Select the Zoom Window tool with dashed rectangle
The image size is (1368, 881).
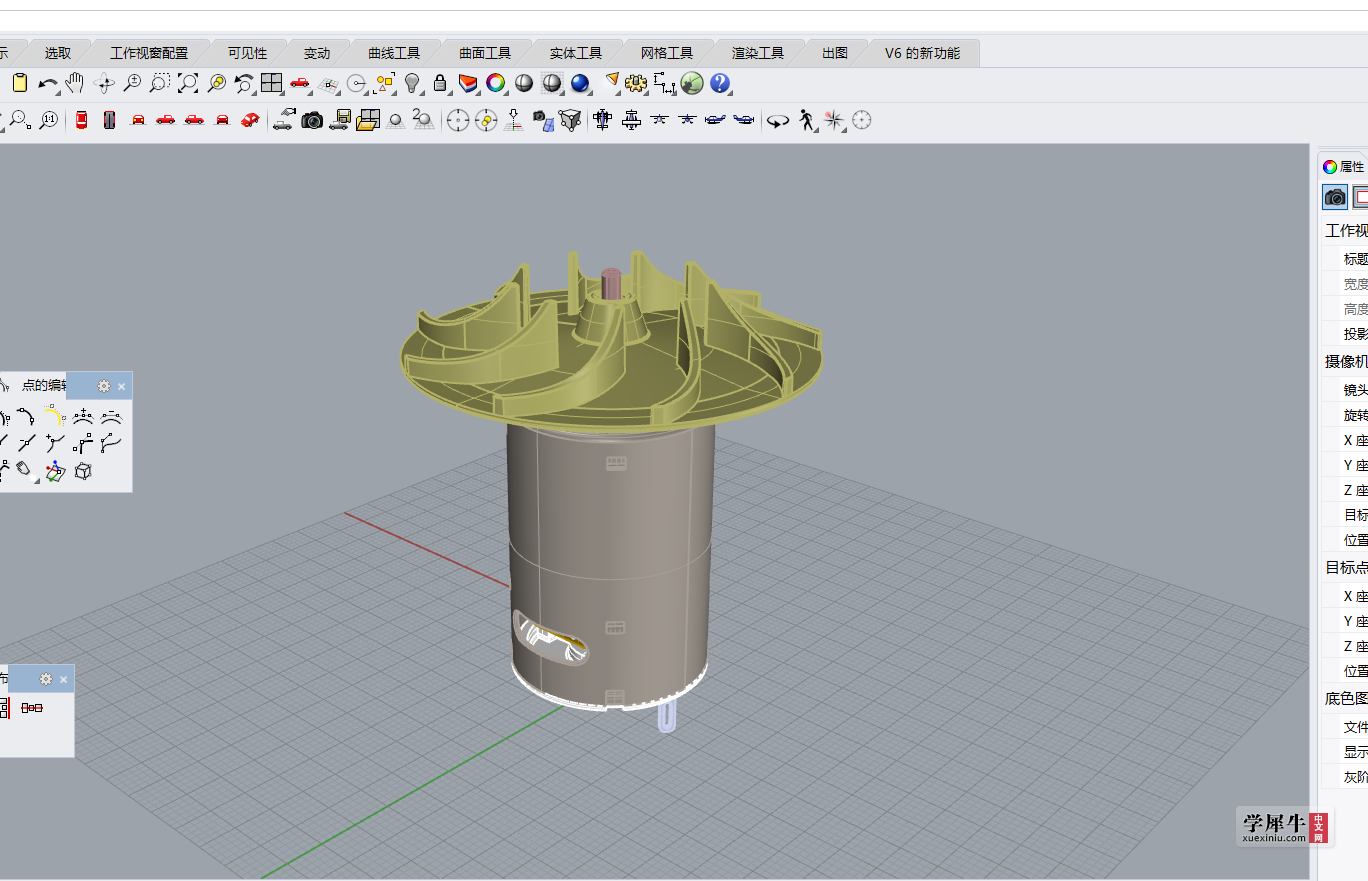pos(159,83)
